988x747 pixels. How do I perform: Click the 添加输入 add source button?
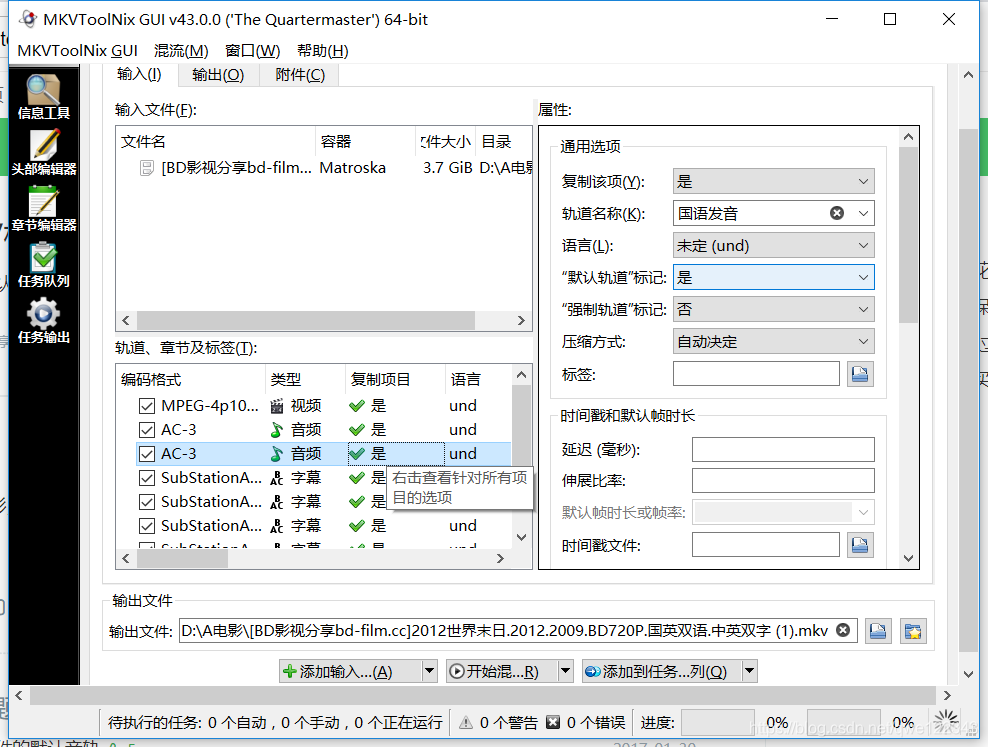pyautogui.click(x=350, y=671)
